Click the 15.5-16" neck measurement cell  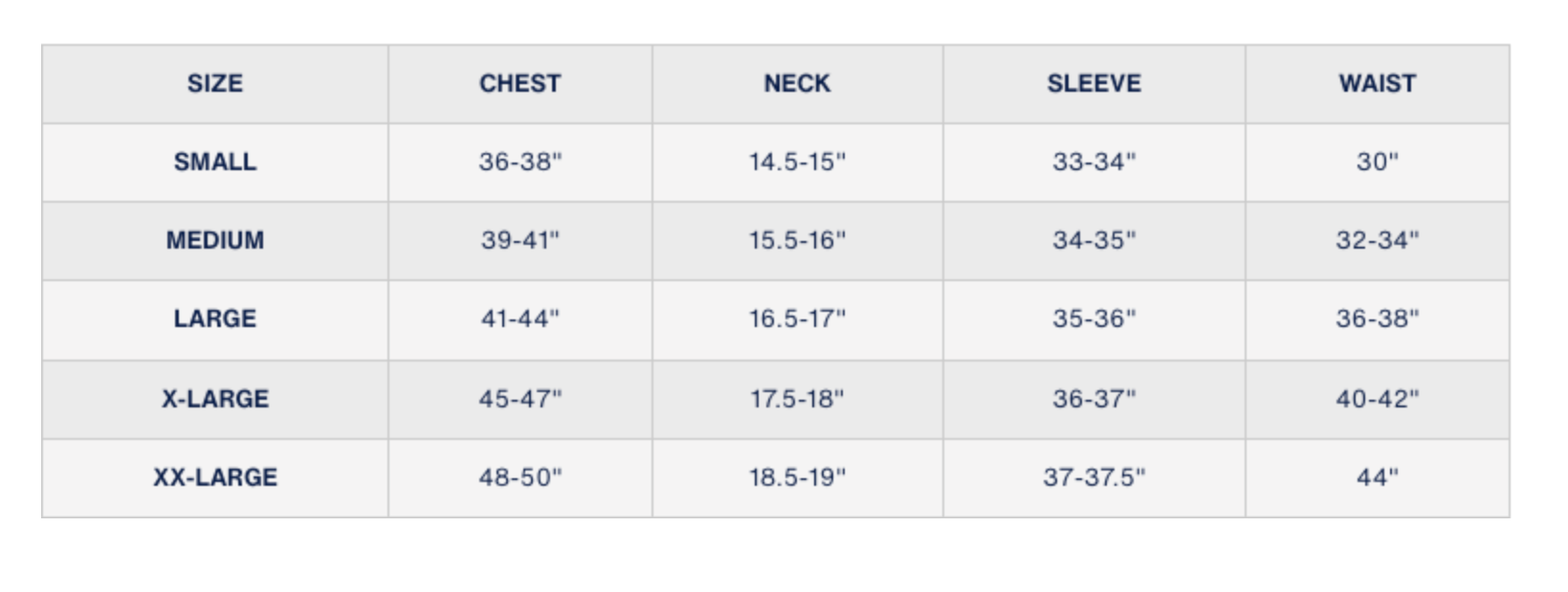[x=798, y=241]
